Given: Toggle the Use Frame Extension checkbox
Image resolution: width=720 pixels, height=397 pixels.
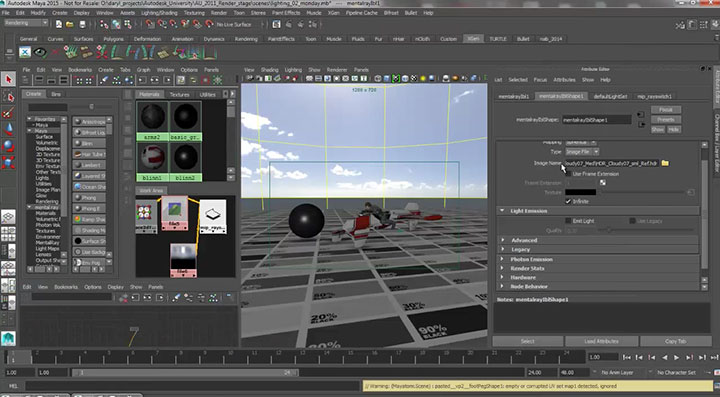Looking at the screenshot, I should (x=568, y=174).
